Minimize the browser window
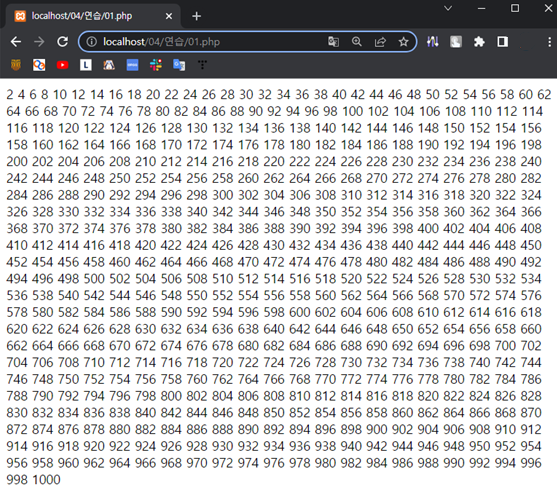Image resolution: width=557 pixels, height=494 pixels. click(x=482, y=8)
